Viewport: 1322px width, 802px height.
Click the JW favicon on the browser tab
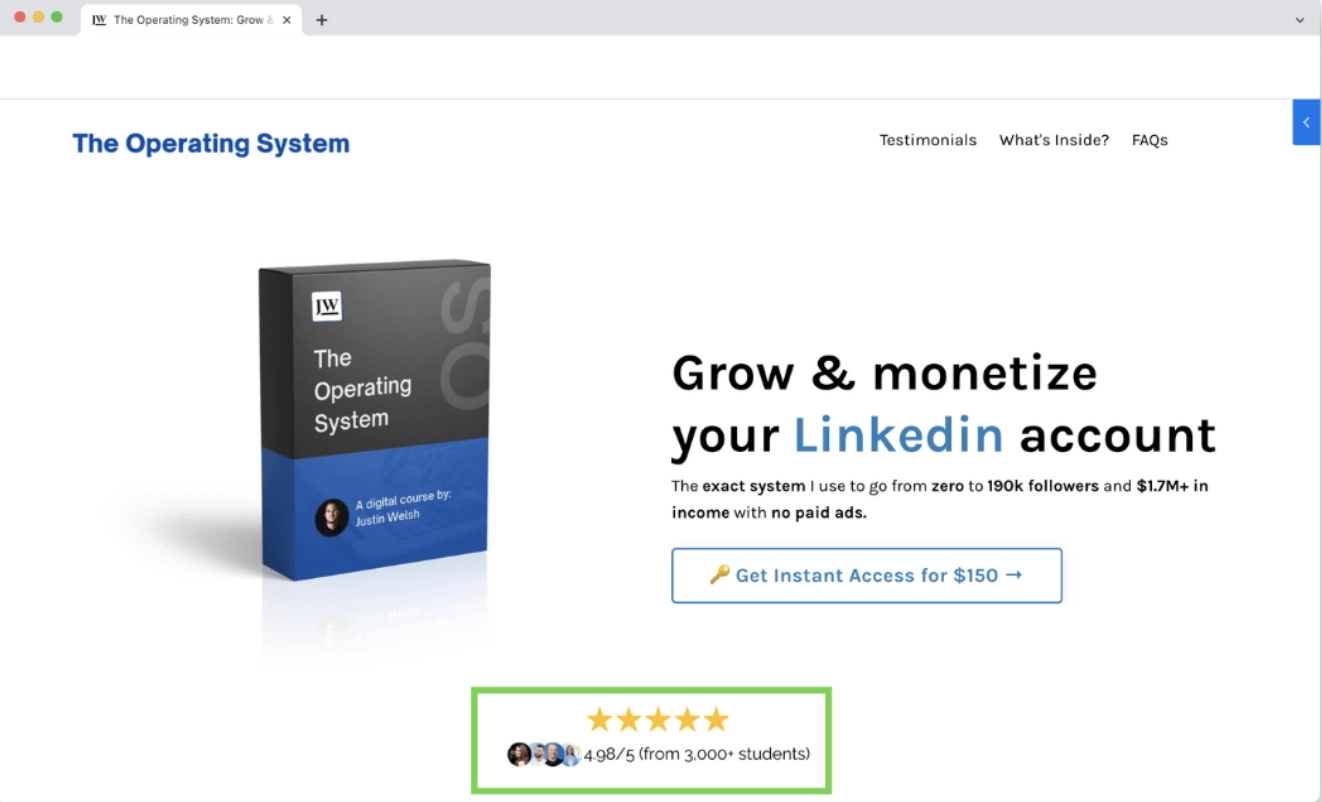(99, 19)
